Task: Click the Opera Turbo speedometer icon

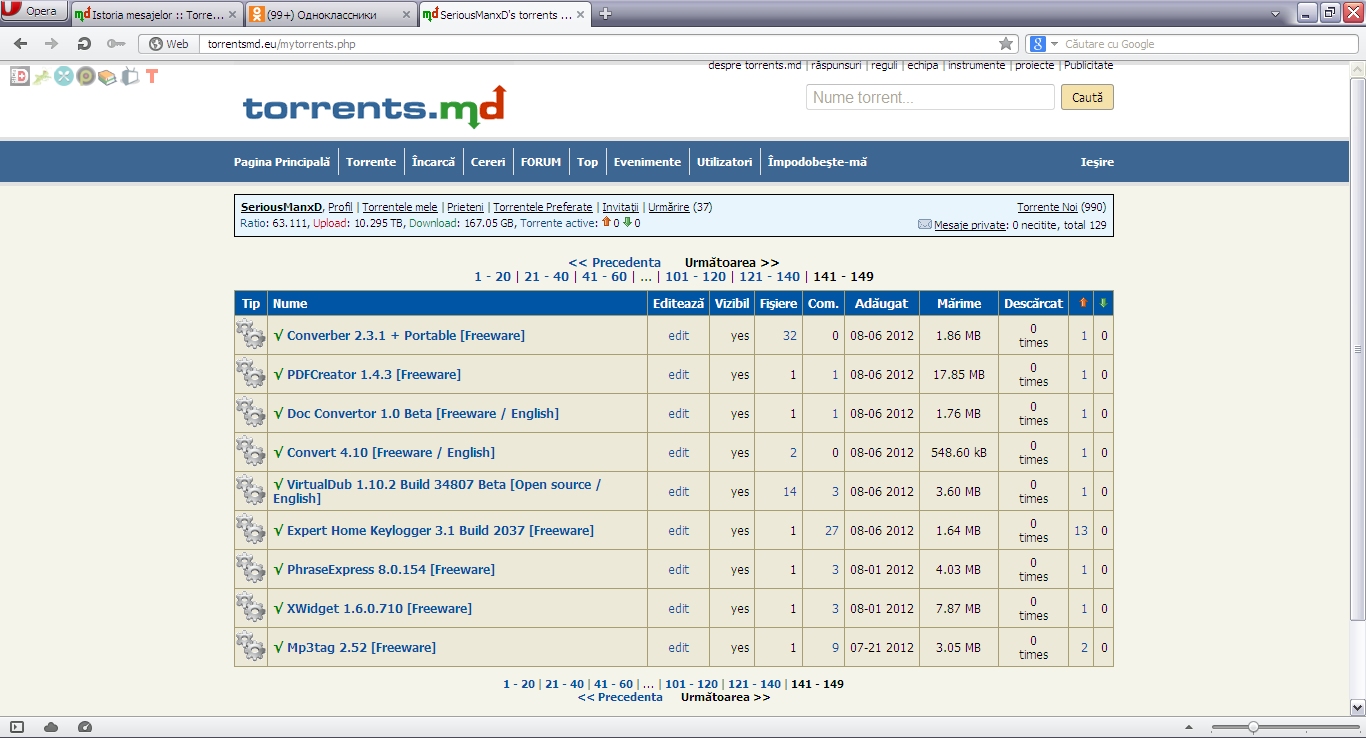Action: pos(85,727)
